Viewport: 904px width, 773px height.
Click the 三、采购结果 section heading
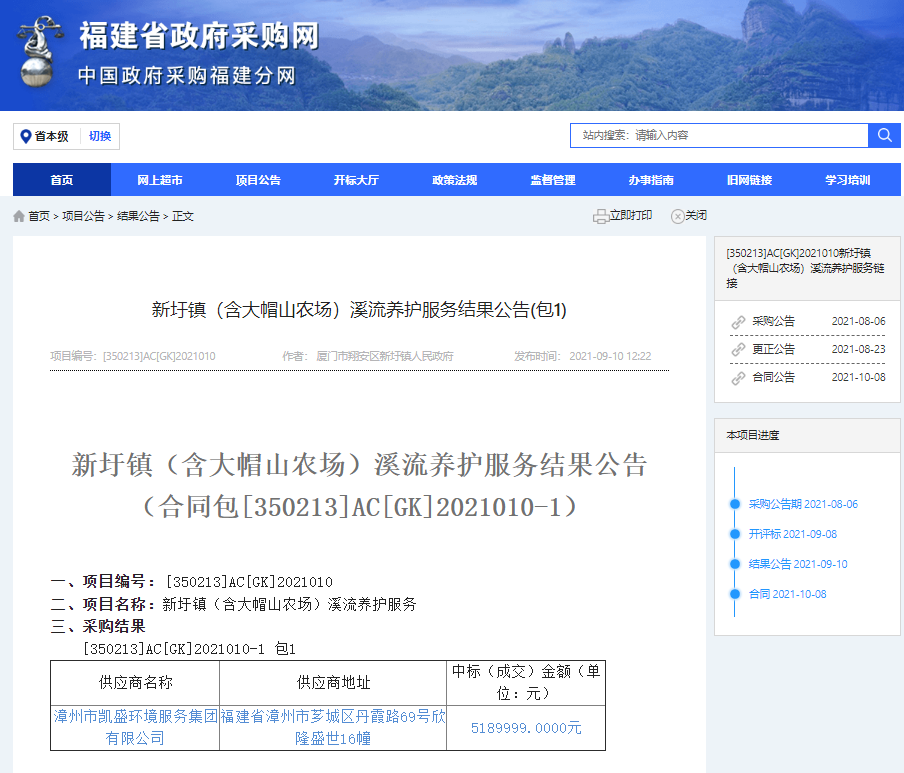tap(98, 627)
